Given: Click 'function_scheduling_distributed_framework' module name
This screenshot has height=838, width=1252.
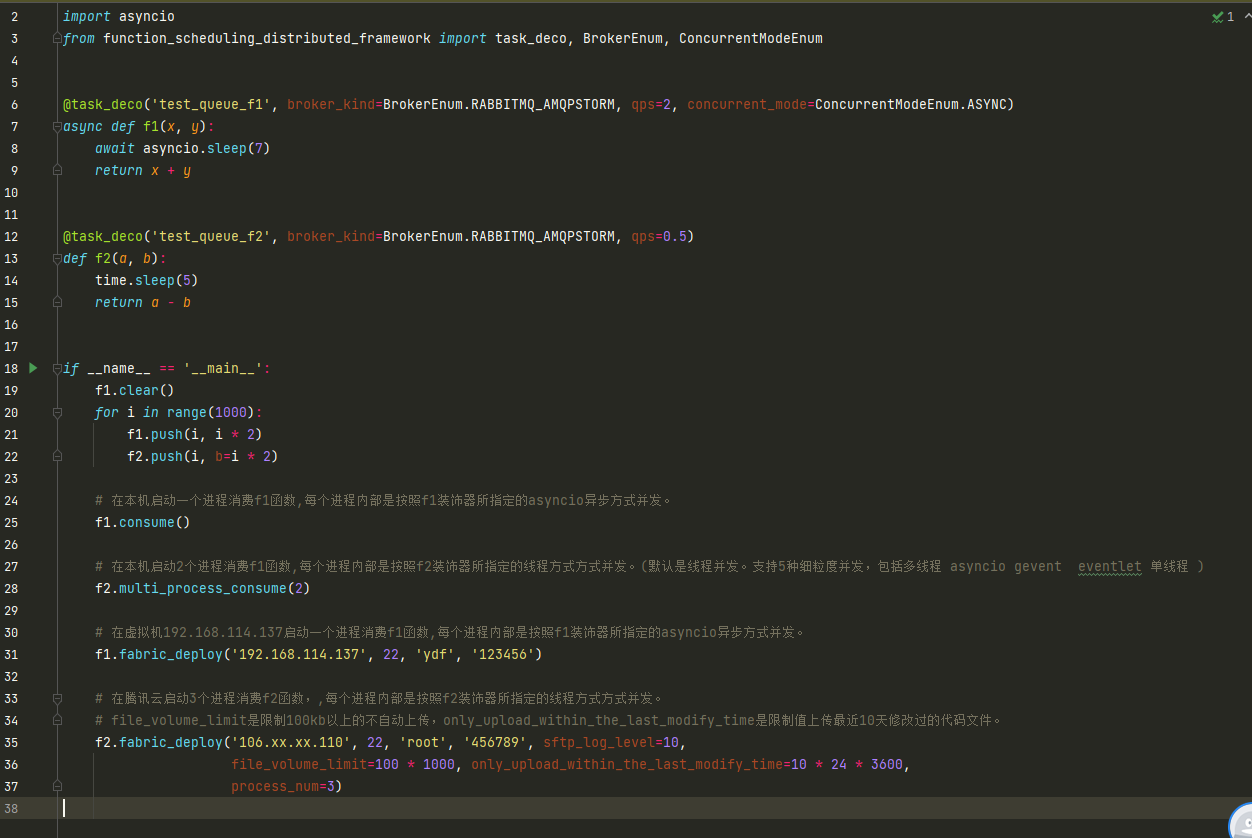Looking at the screenshot, I should pos(267,38).
